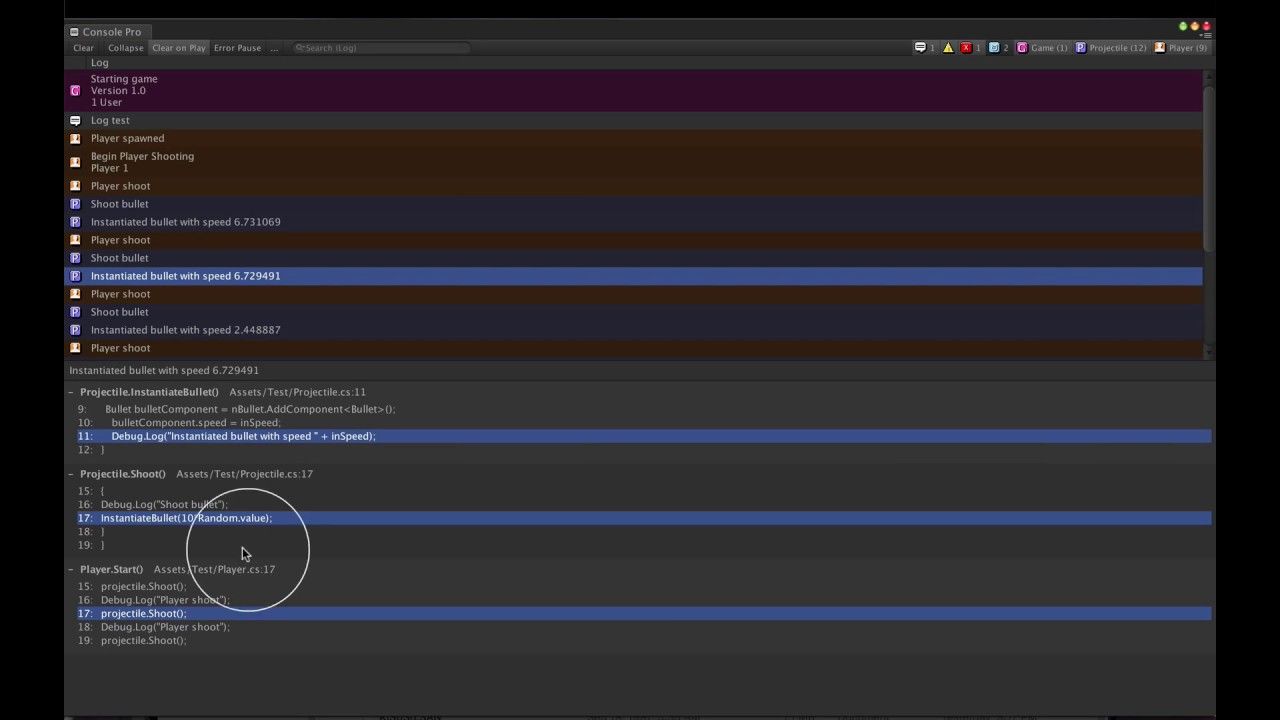
Task: Toggle the Collapse option
Action: [x=126, y=48]
